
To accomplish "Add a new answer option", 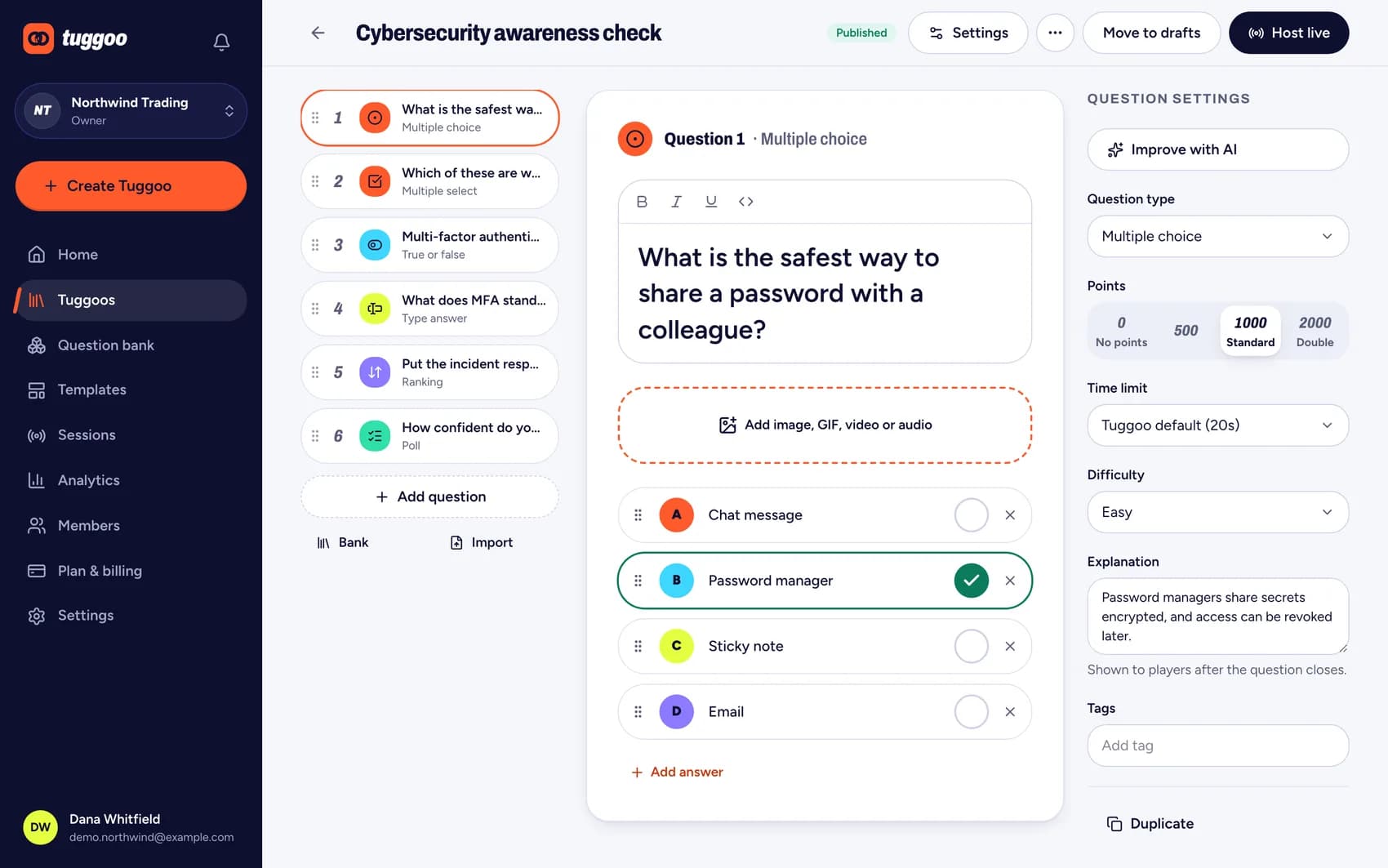I will tap(677, 772).
